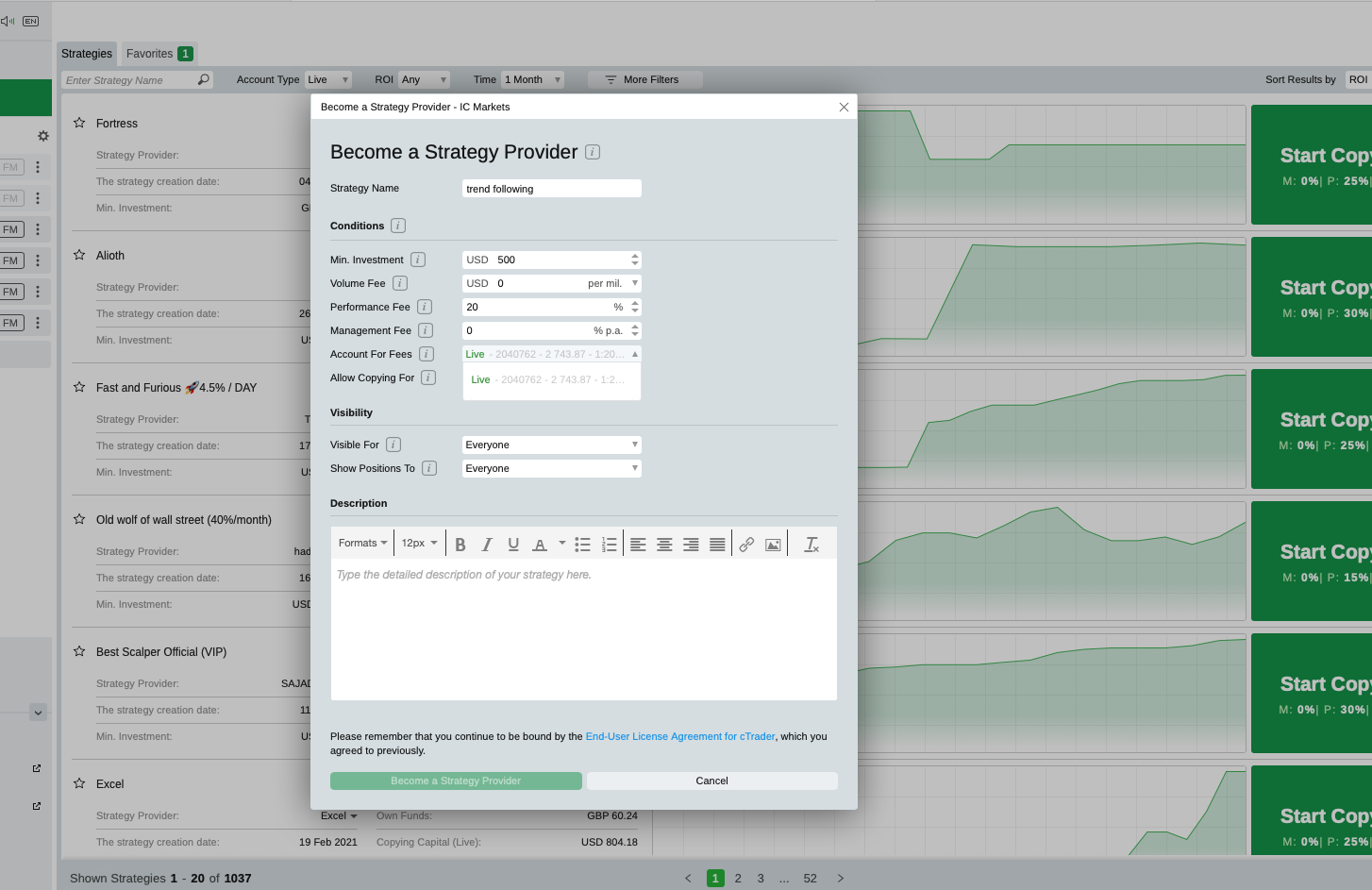Go to page 2 of strategies
The image size is (1372, 890).
738,879
